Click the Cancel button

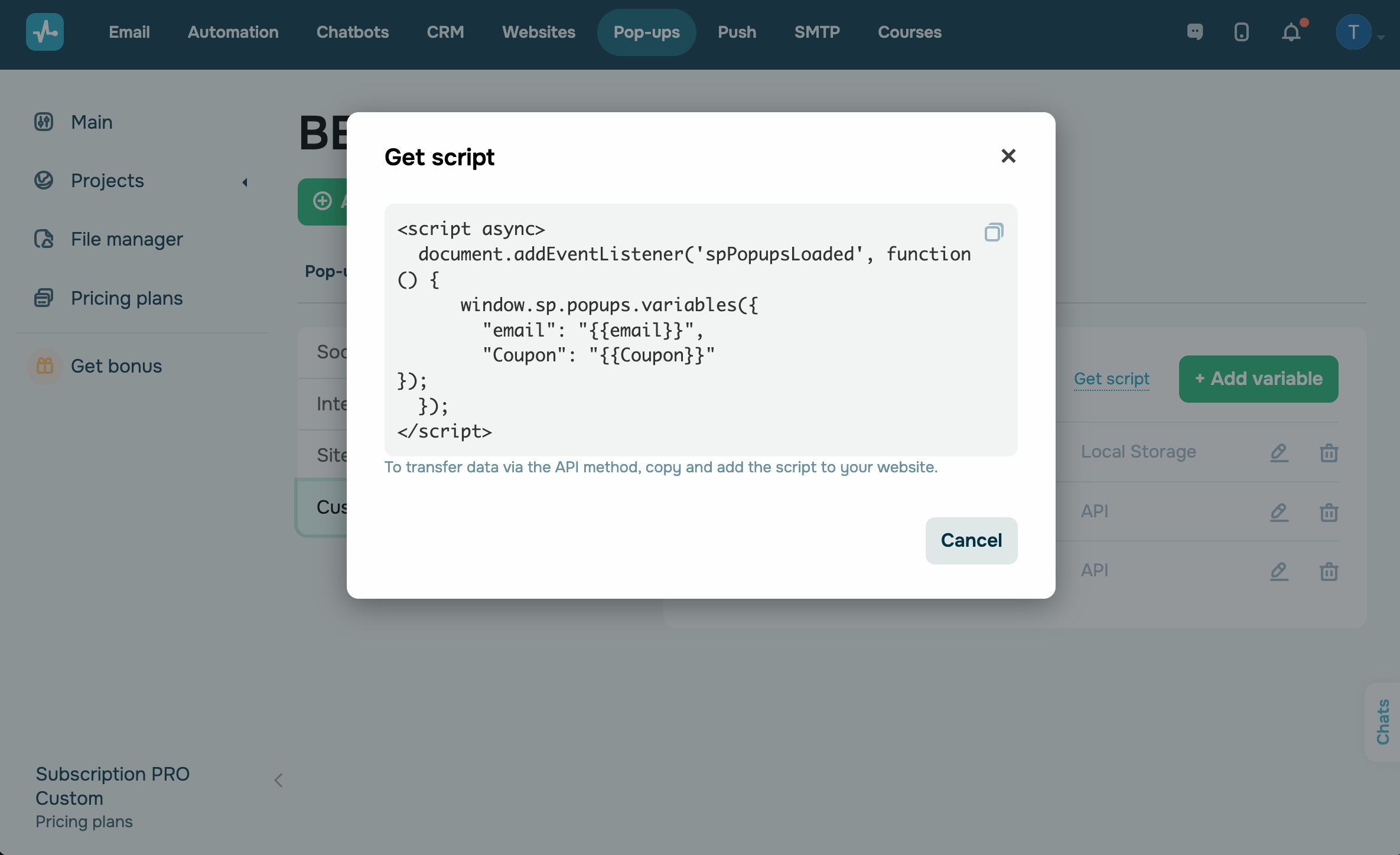coord(971,540)
